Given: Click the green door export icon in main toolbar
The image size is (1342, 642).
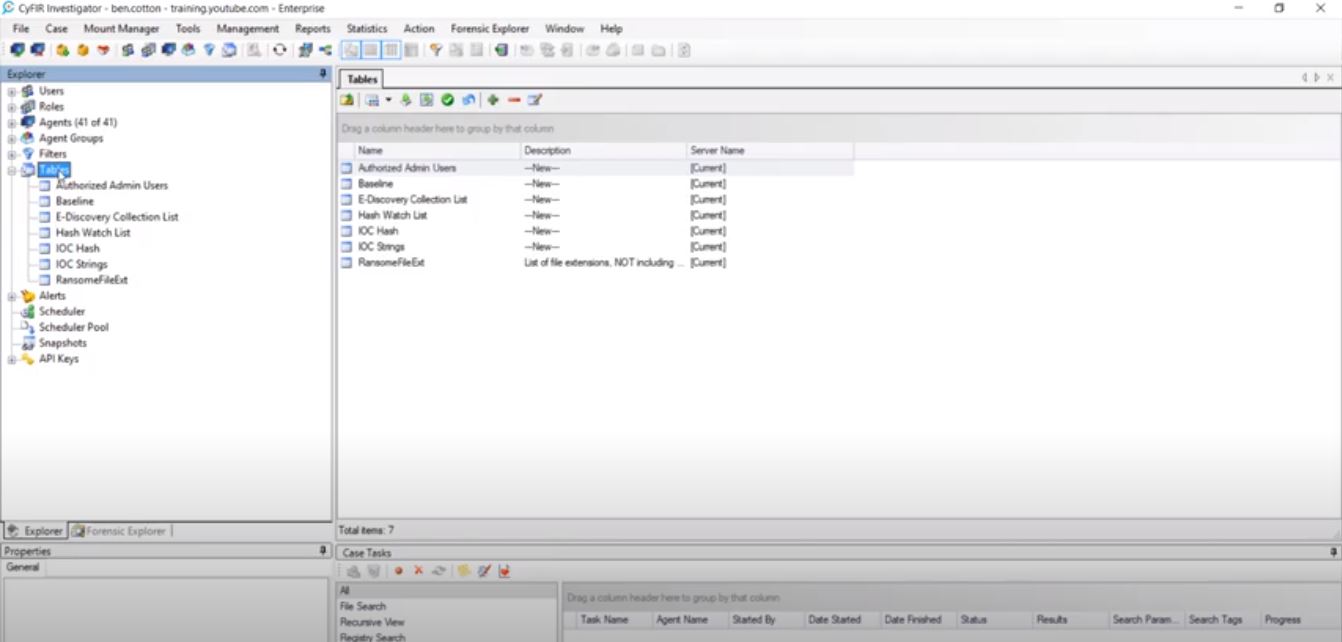Looking at the screenshot, I should click(x=501, y=50).
